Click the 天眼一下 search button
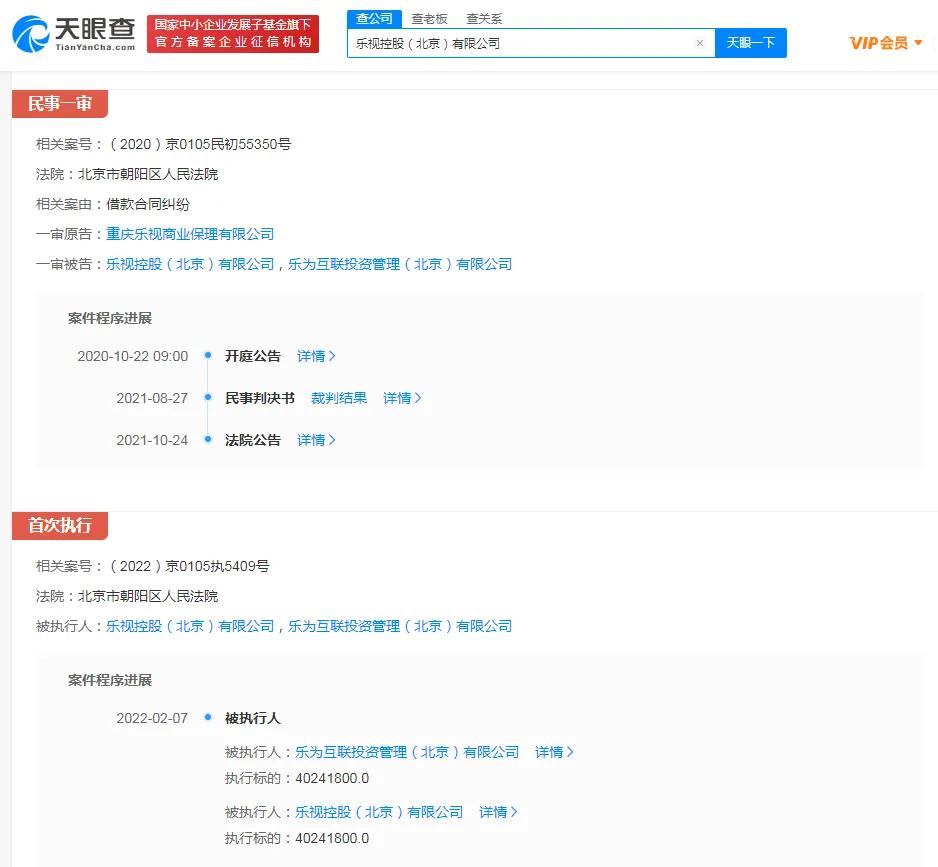 point(751,43)
